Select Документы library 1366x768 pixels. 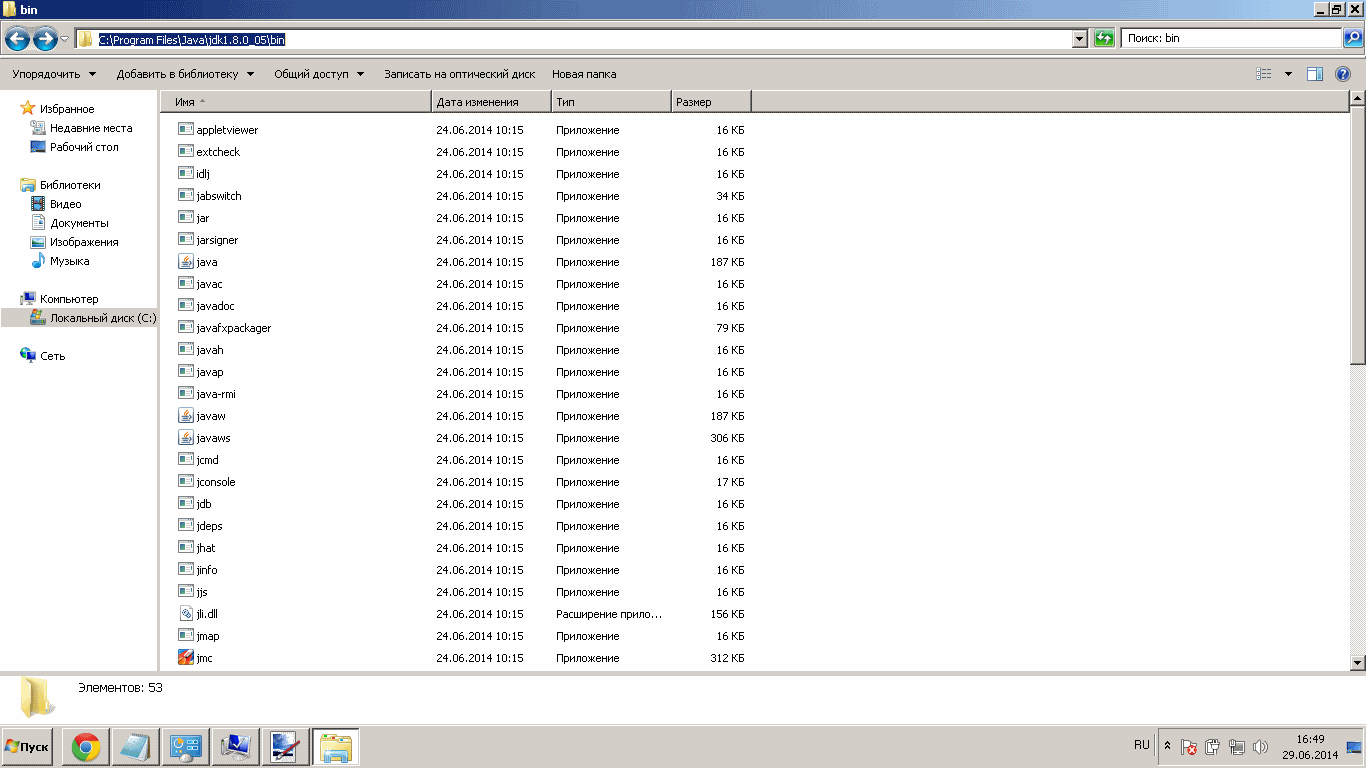[x=80, y=223]
